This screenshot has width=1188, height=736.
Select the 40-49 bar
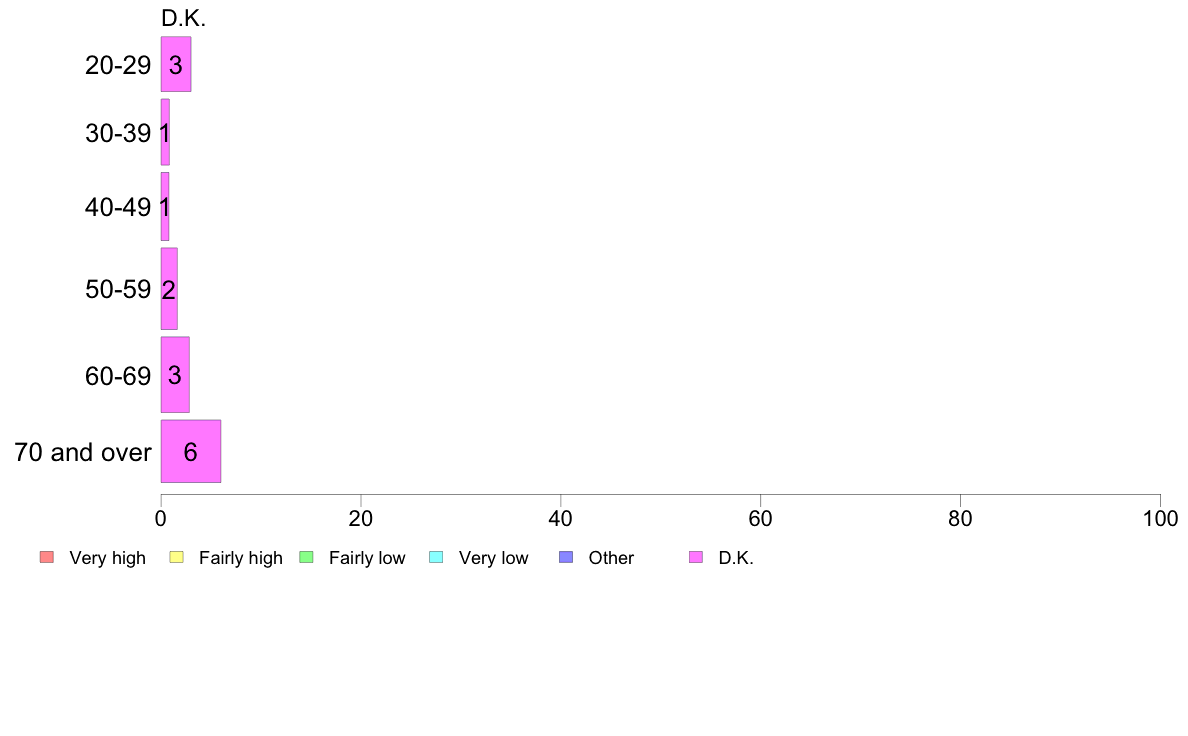(165, 206)
